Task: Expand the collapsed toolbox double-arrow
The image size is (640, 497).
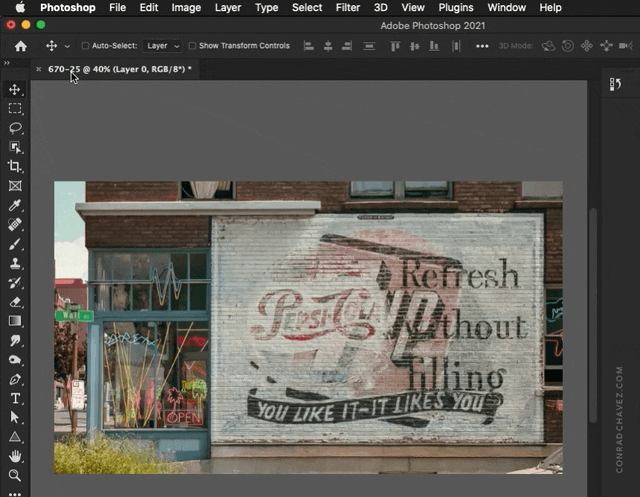Action: point(7,63)
